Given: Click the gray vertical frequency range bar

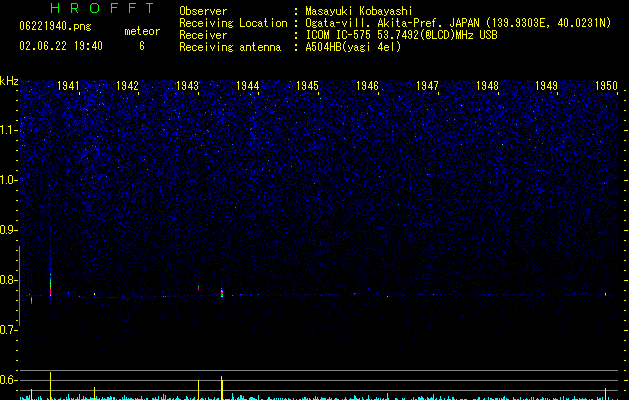Looking at the screenshot, I should coord(19,286).
